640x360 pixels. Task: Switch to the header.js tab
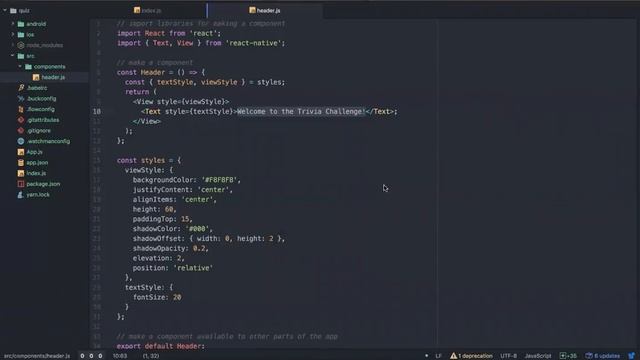coord(265,11)
